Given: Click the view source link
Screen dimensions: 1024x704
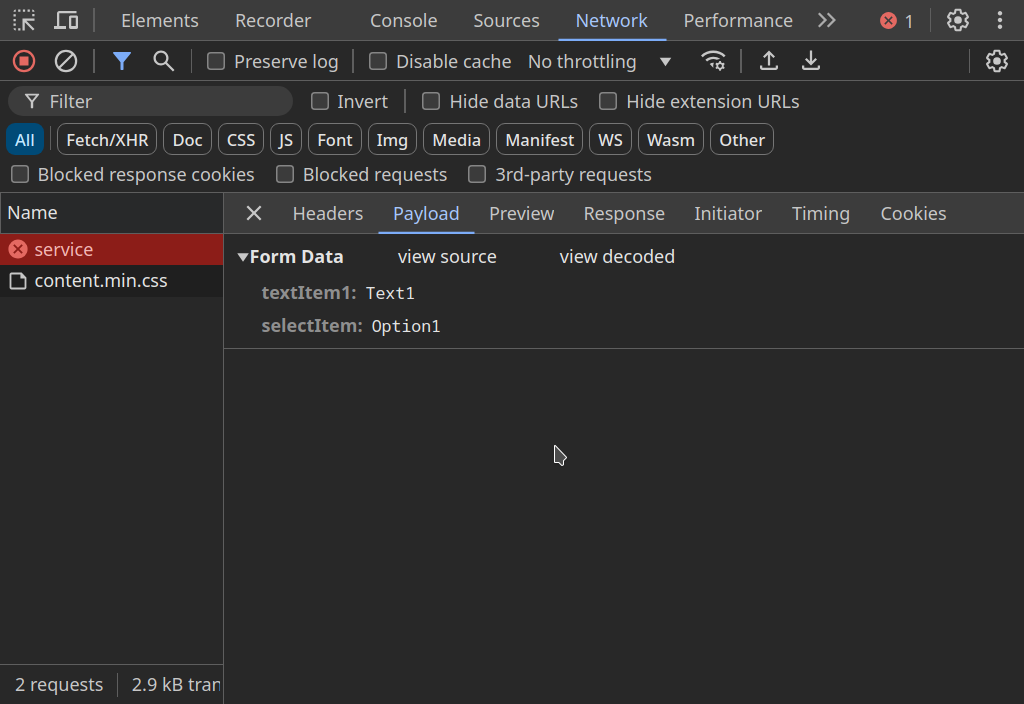Looking at the screenshot, I should coord(447,257).
